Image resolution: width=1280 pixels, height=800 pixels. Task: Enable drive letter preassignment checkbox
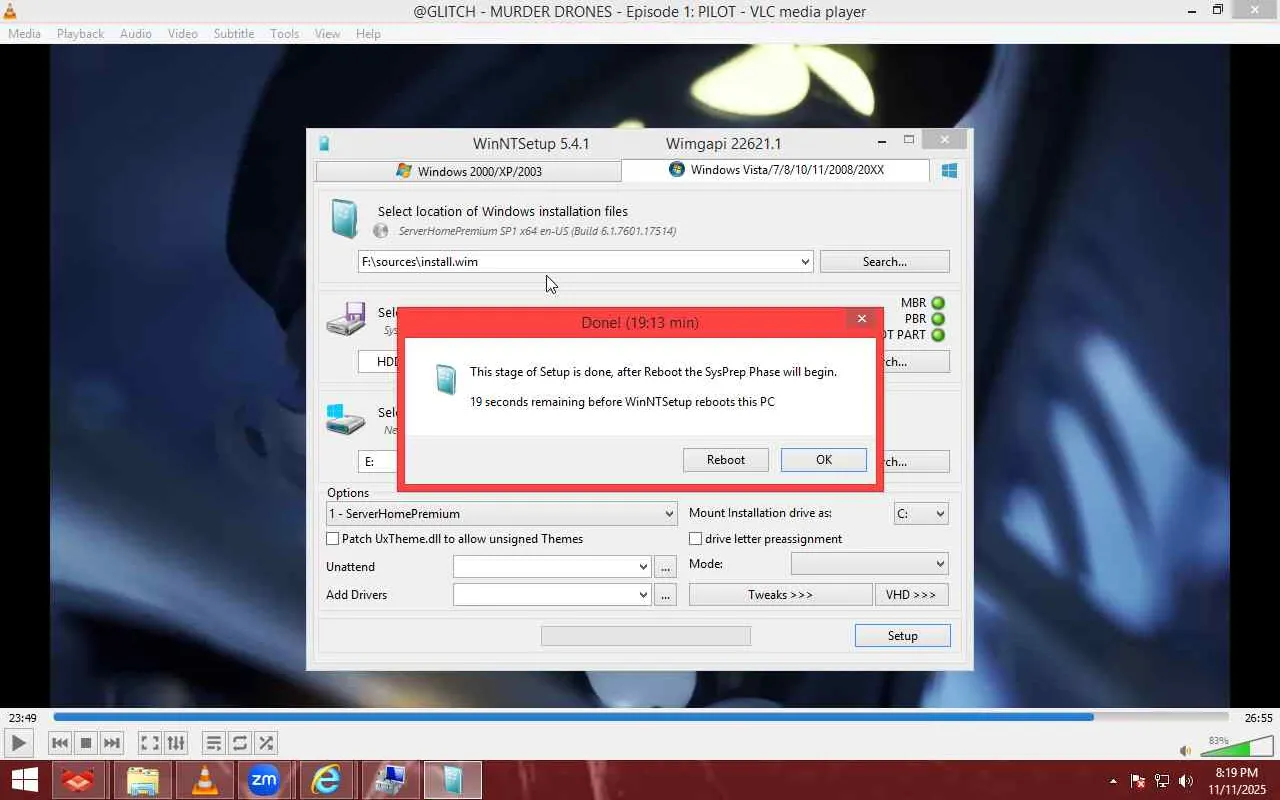[696, 539]
